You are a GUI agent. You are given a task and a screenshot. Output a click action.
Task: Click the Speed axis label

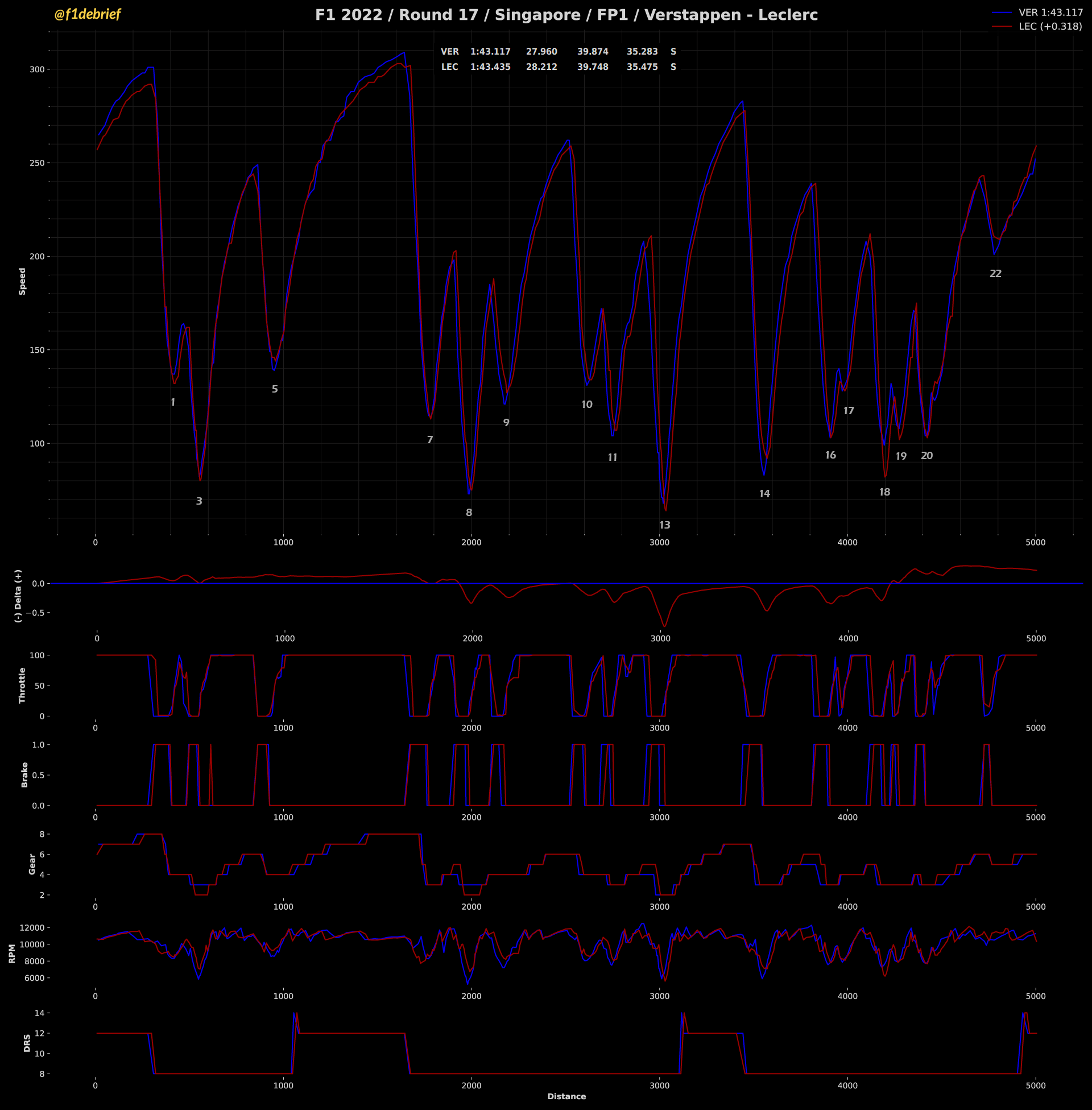coord(22,281)
